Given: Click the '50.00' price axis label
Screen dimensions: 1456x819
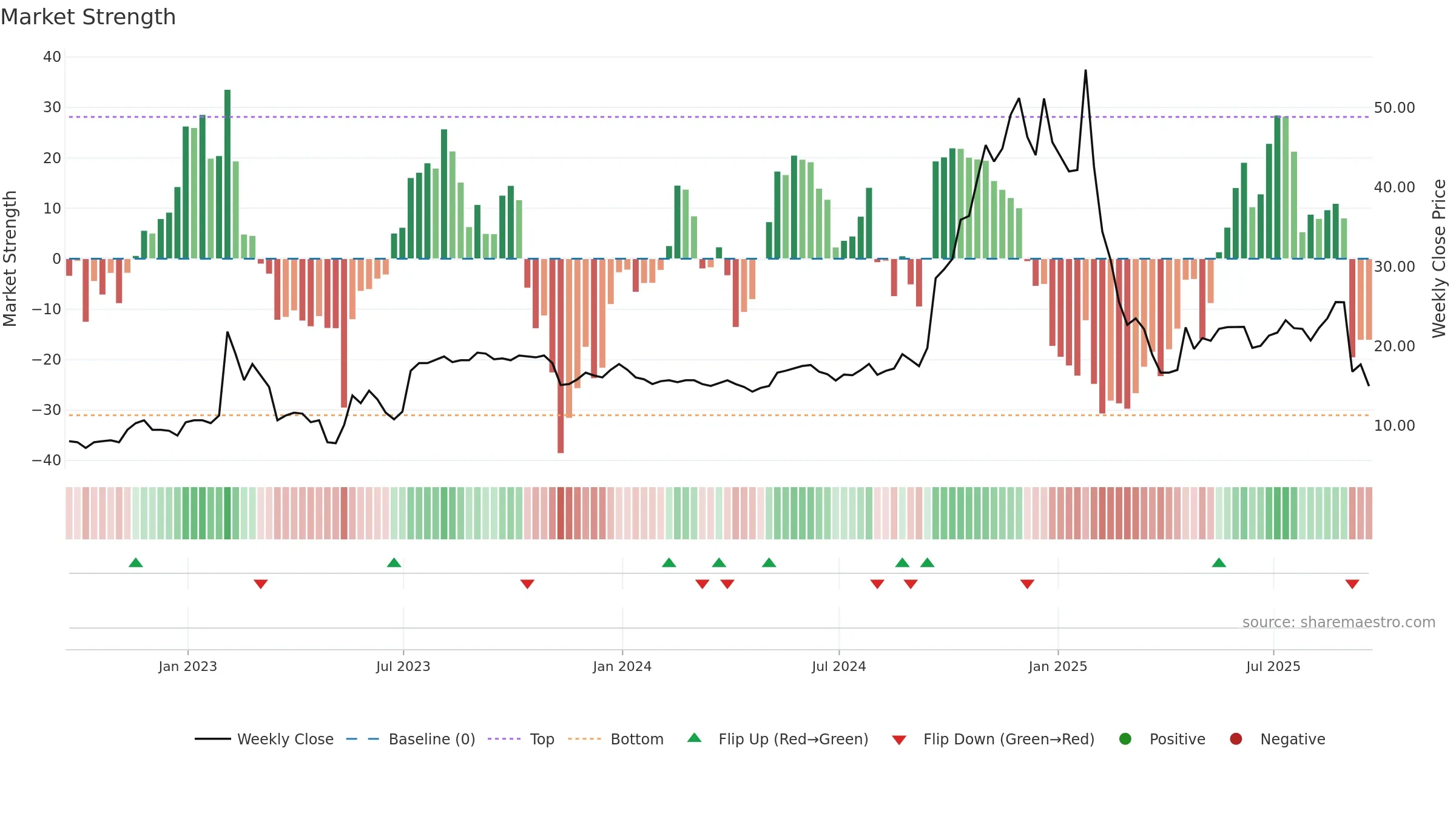Looking at the screenshot, I should coord(1394,108).
